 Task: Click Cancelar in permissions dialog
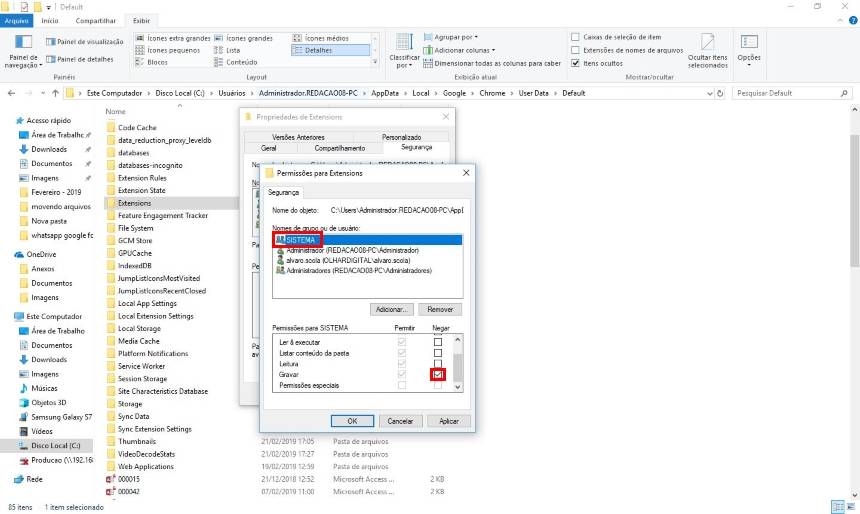pyautogui.click(x=400, y=421)
